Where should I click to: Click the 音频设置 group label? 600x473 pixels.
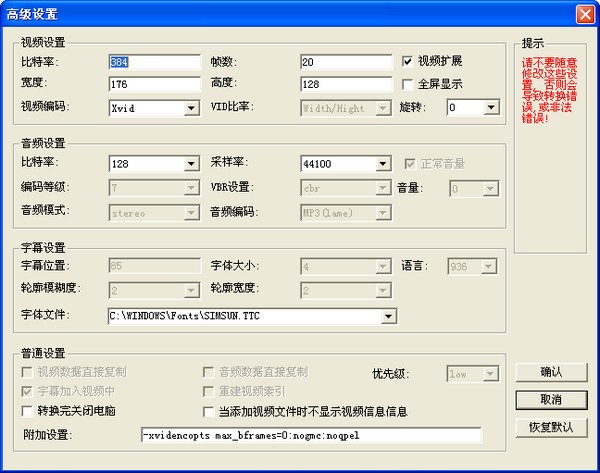43,143
